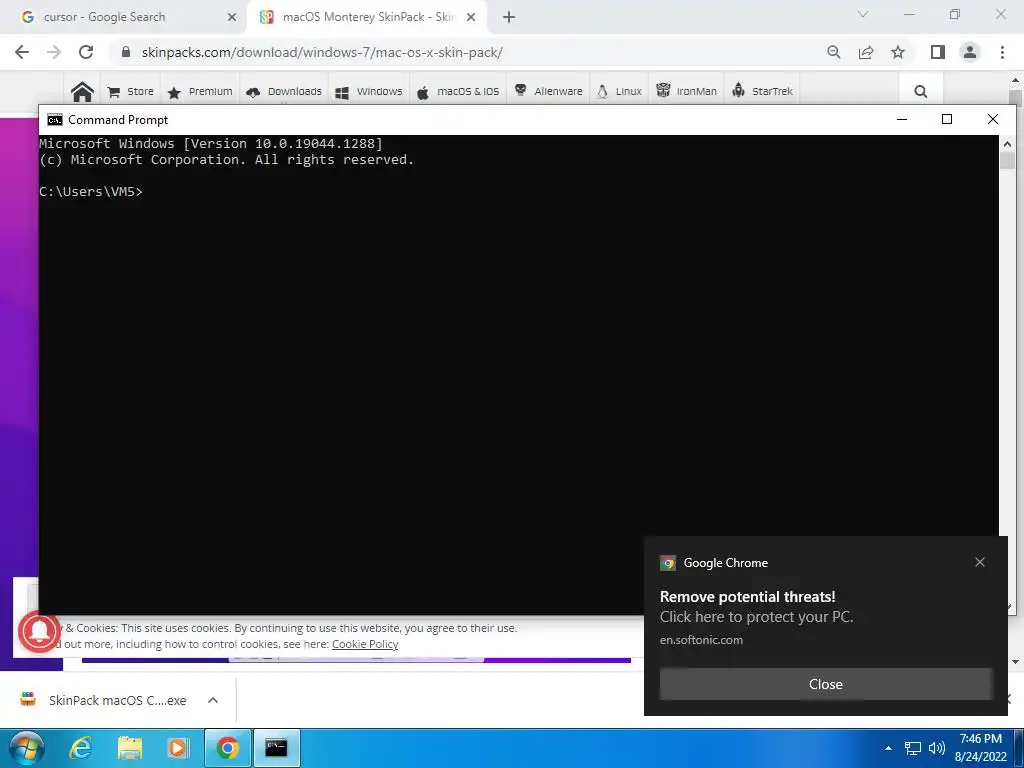Image resolution: width=1024 pixels, height=768 pixels.
Task: Click the website search magnifier icon
Action: (921, 91)
